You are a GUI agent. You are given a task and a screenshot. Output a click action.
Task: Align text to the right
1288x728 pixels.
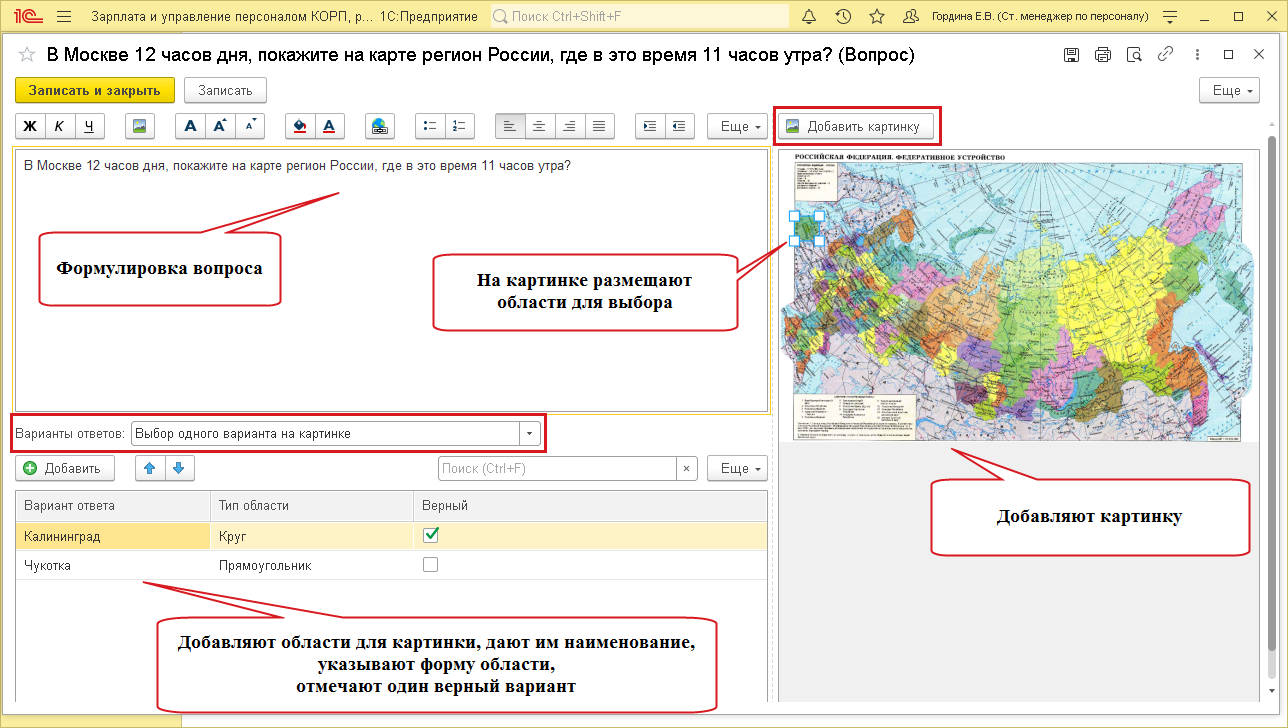(570, 126)
